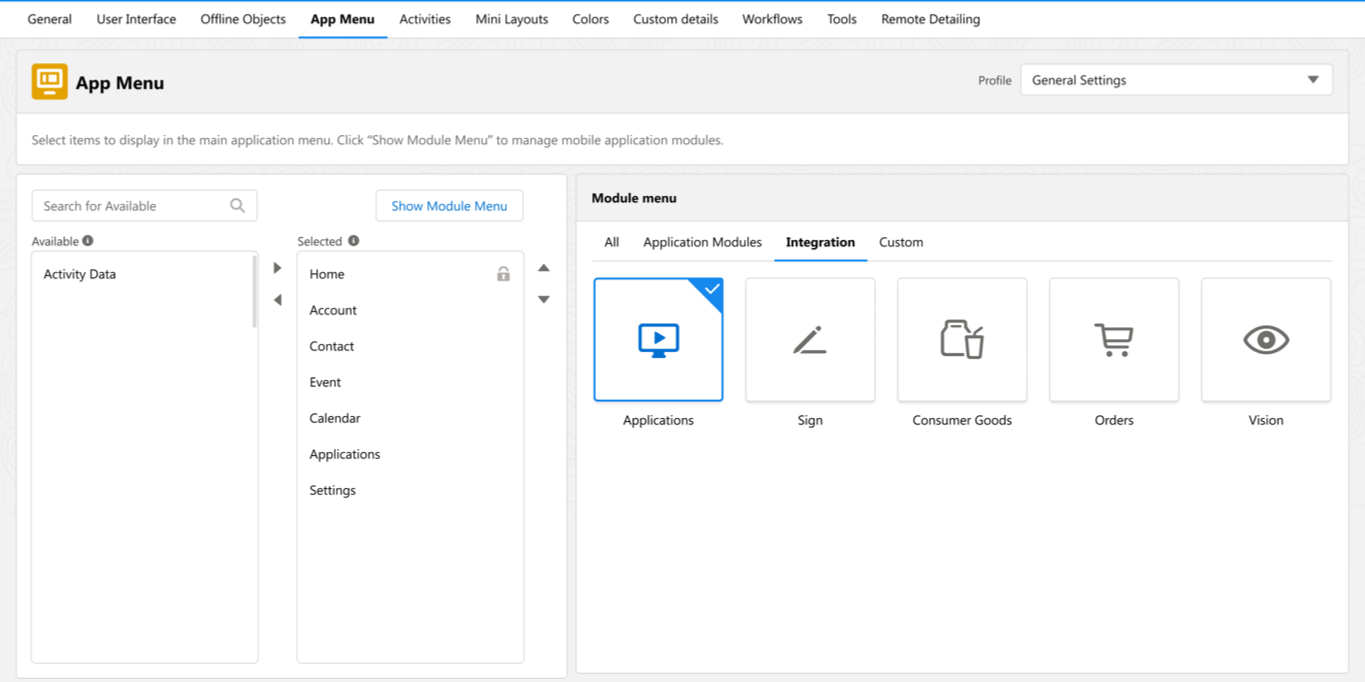Select the Vision eye module icon
Image resolution: width=1365 pixels, height=682 pixels.
point(1266,339)
